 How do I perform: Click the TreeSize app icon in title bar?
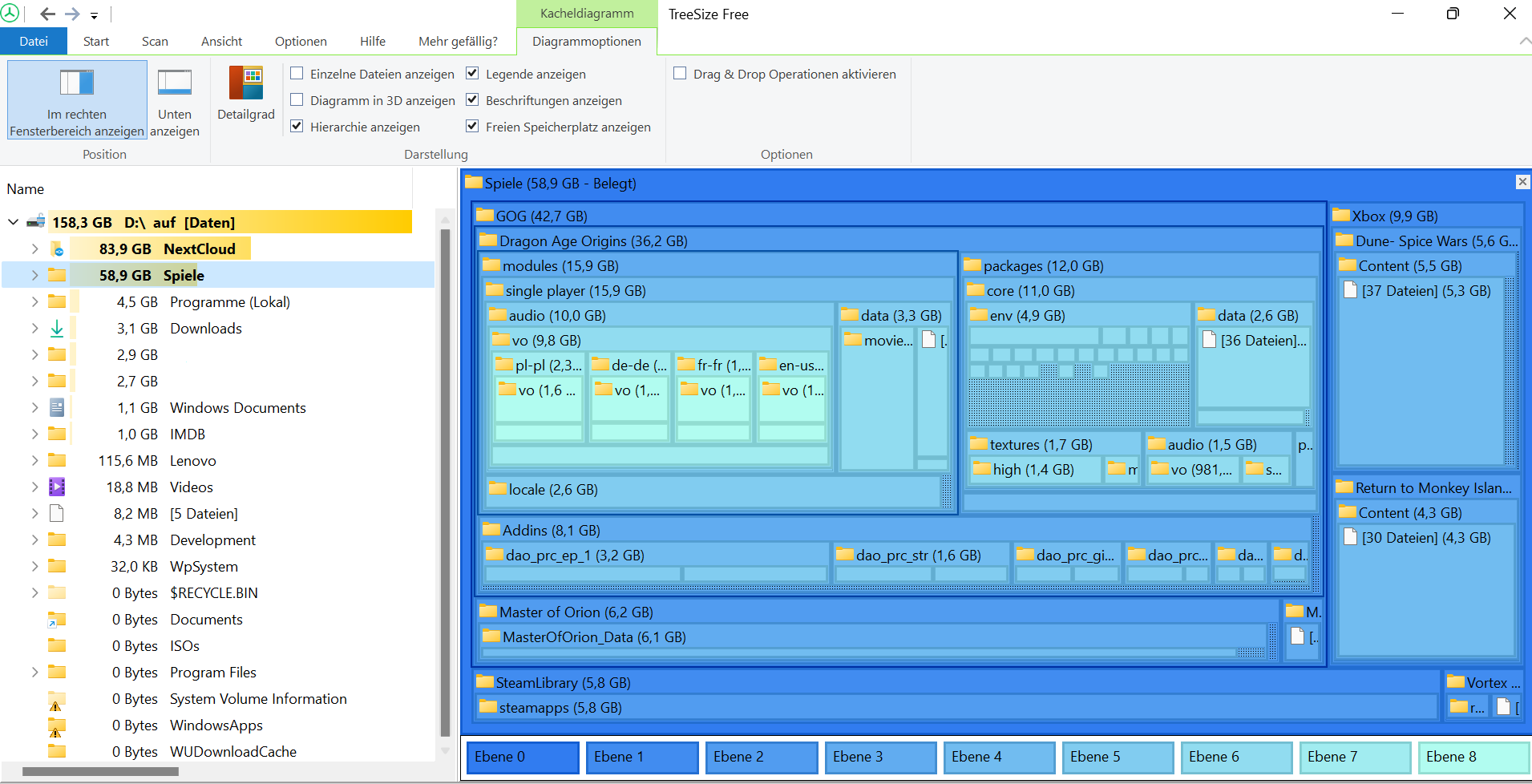point(10,14)
